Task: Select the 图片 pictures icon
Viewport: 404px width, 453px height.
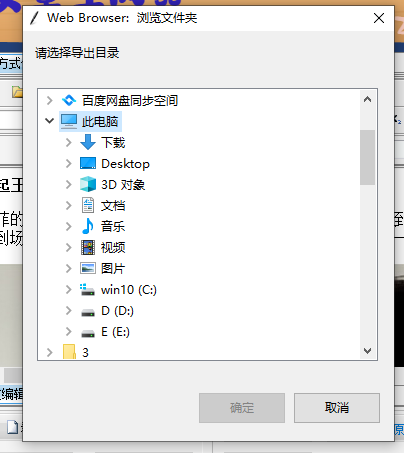Action: [x=88, y=268]
